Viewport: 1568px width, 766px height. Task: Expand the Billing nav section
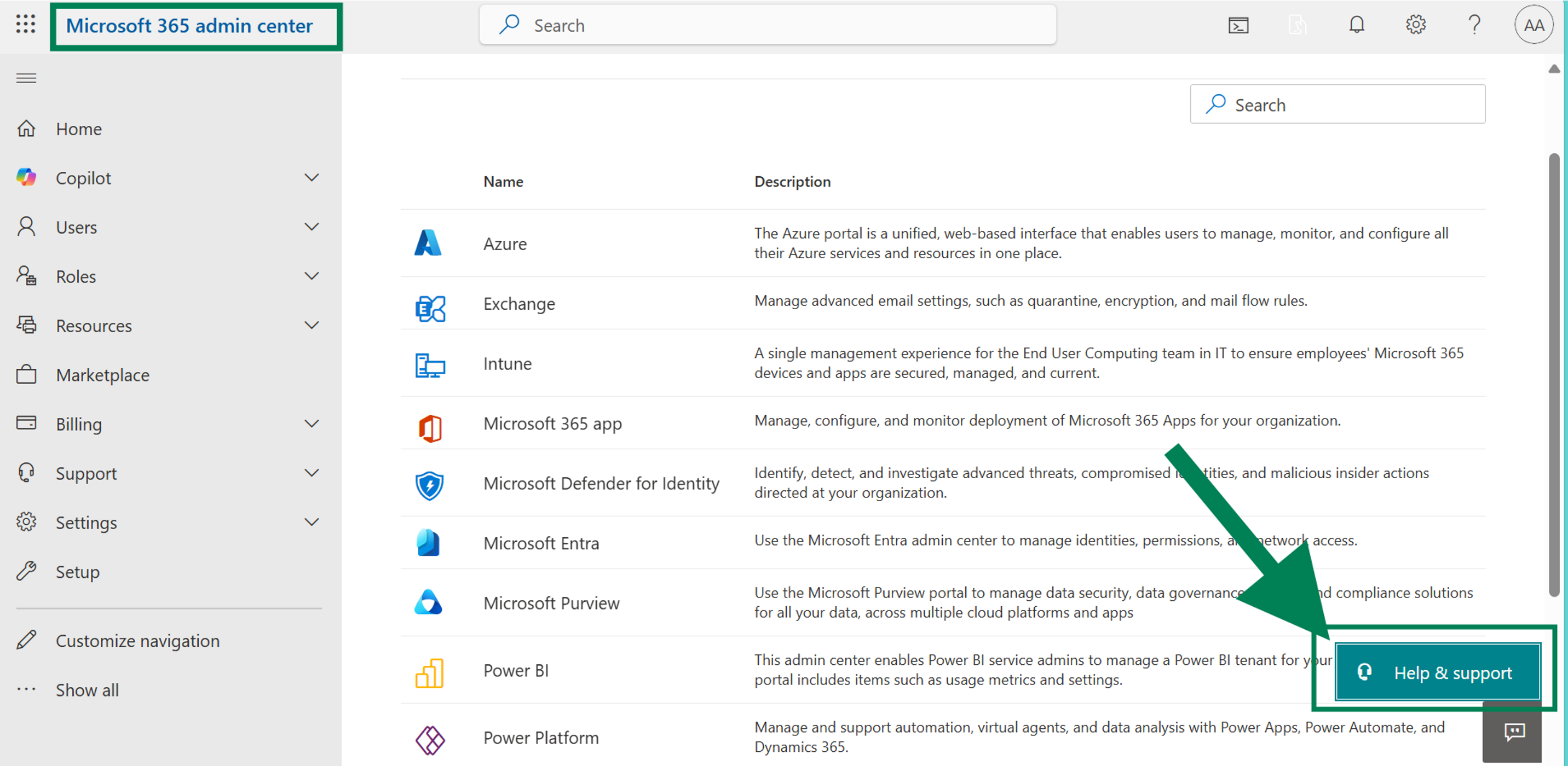pyautogui.click(x=312, y=423)
